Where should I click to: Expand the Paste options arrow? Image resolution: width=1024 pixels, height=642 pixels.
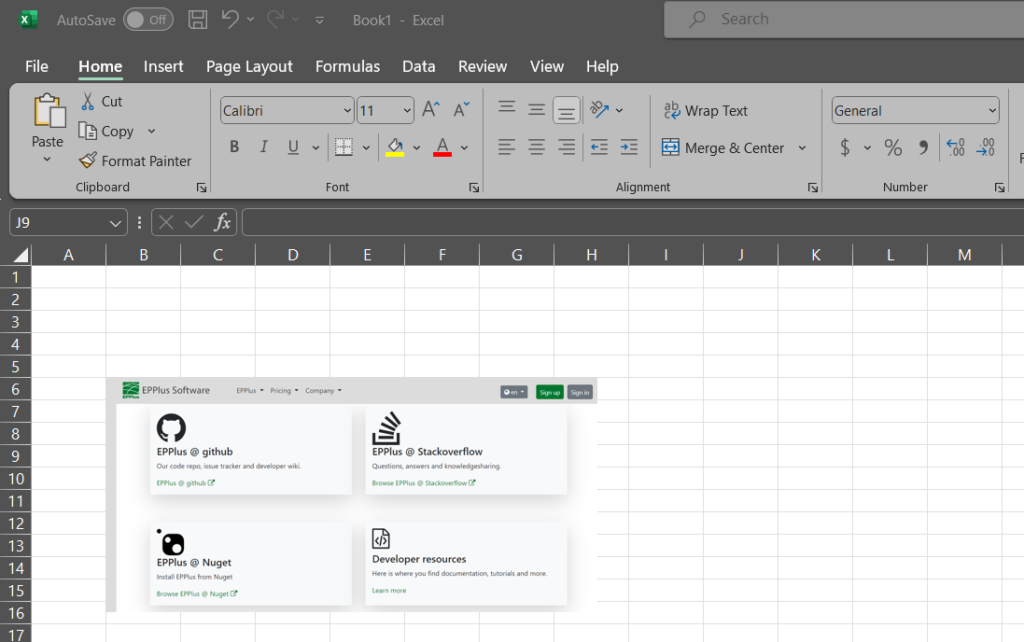47,159
